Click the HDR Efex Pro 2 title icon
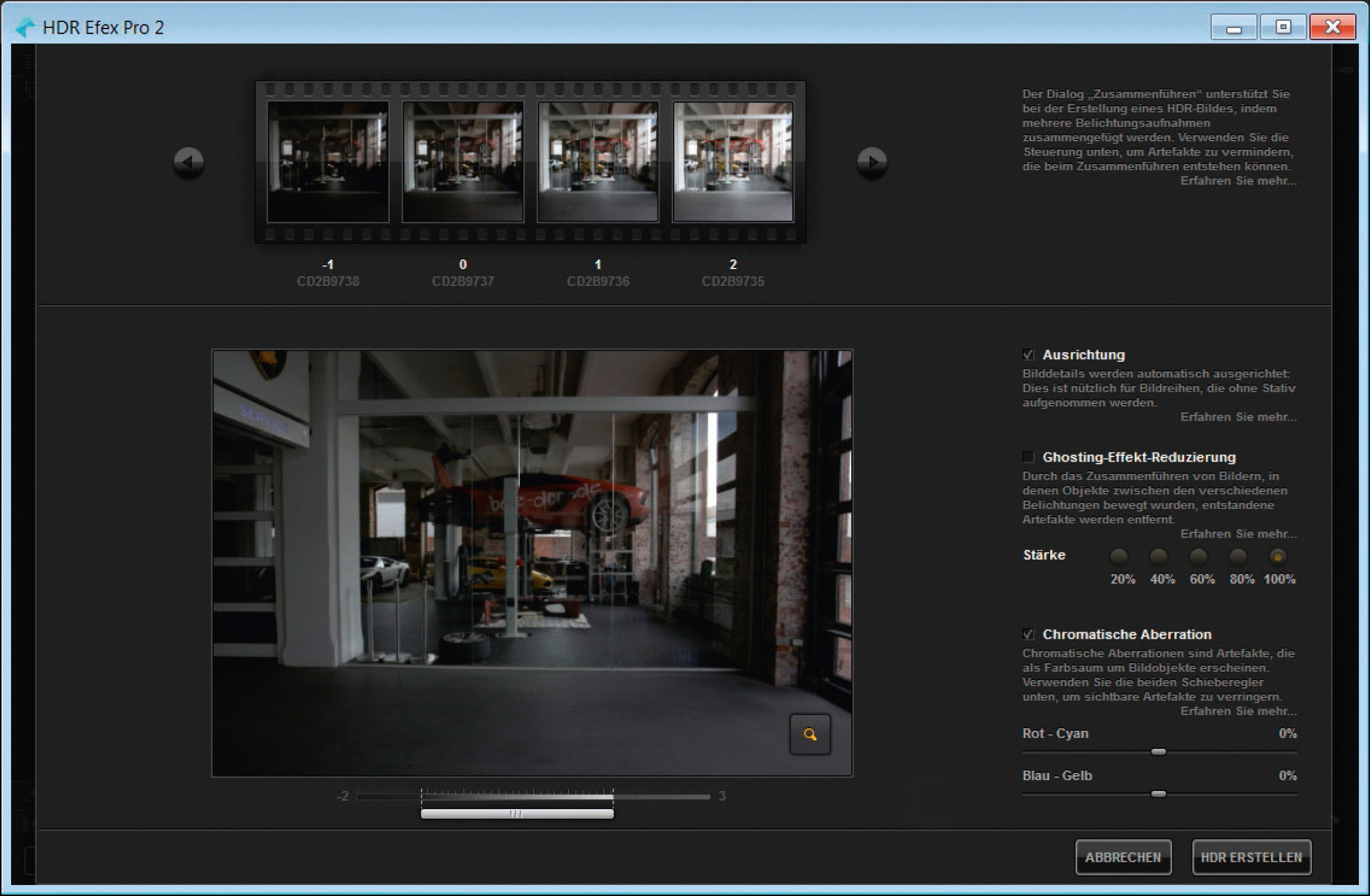This screenshot has width=1370, height=896. (x=26, y=27)
